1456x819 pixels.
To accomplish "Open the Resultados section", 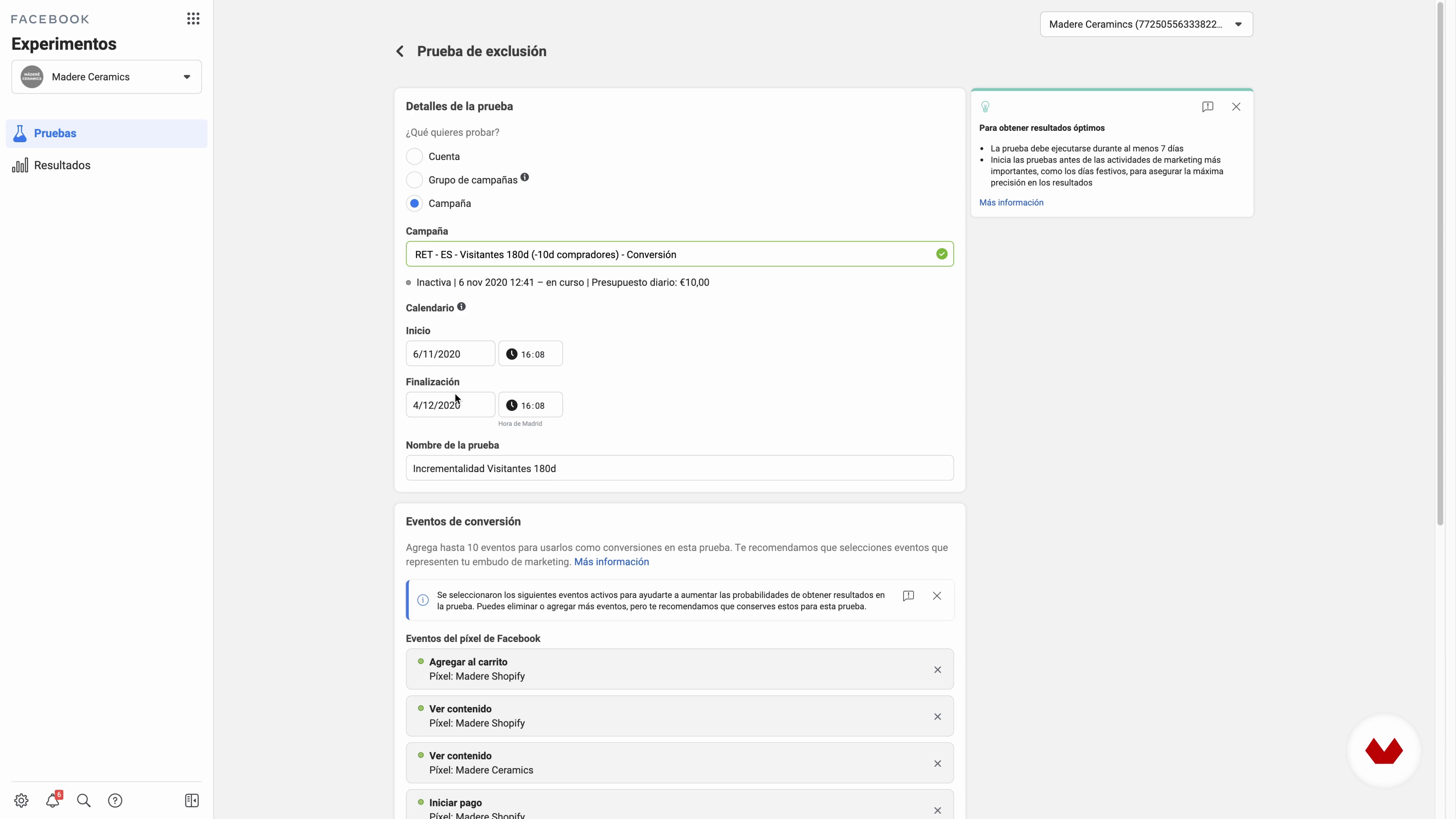I will (106, 165).
